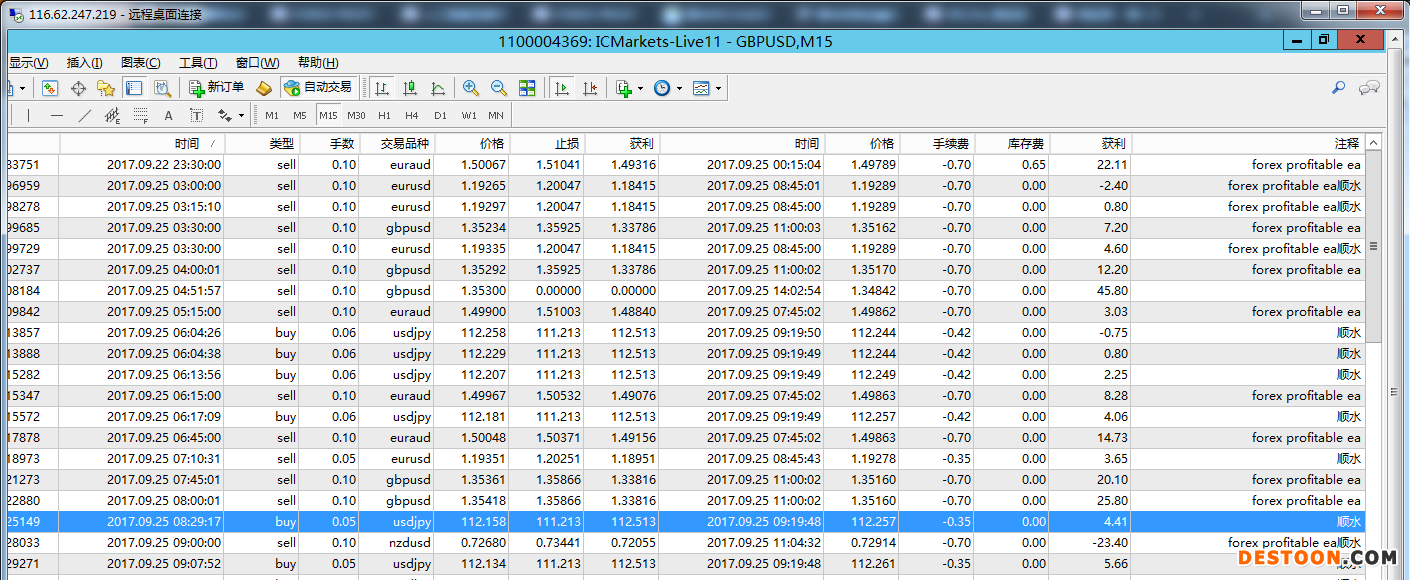Image resolution: width=1410 pixels, height=580 pixels.
Task: Tile chart windows icon
Action: tap(527, 88)
